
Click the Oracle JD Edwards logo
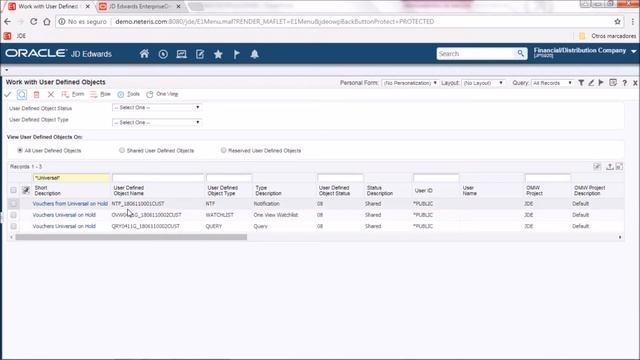[x=58, y=53]
